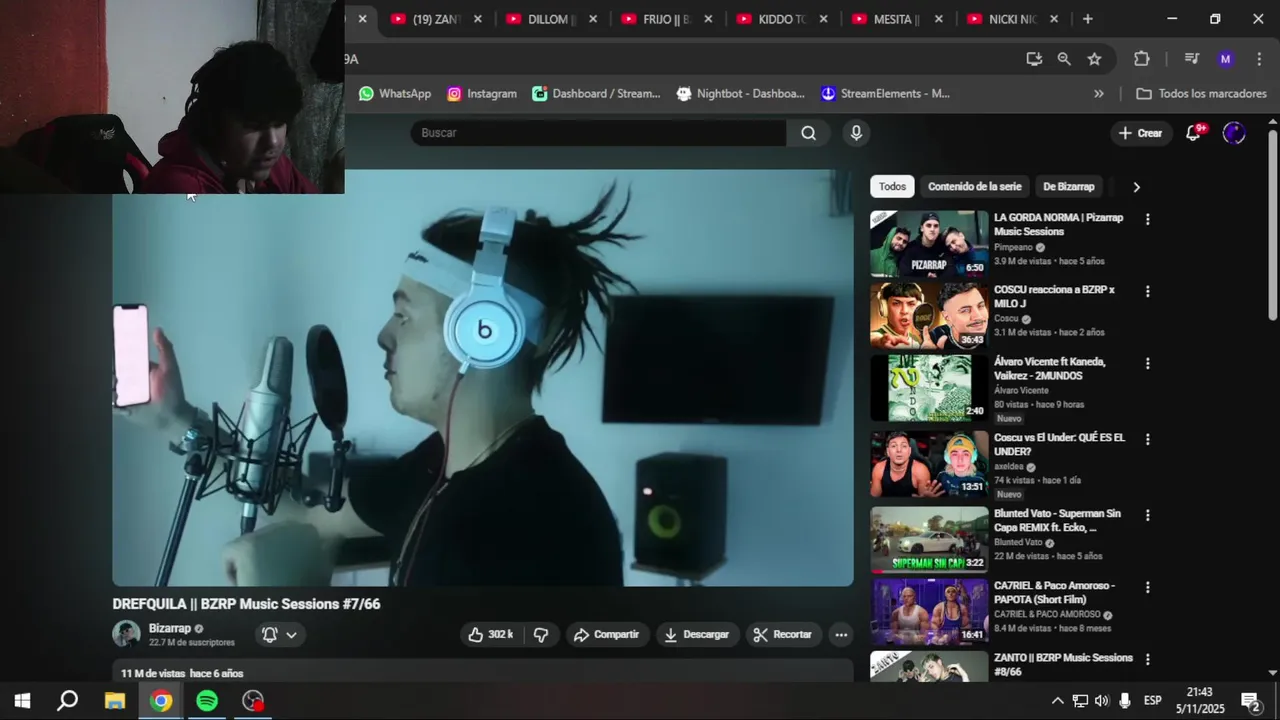Open Todos los marcadores folder
Viewport: 1280px width, 720px height.
(x=1201, y=94)
